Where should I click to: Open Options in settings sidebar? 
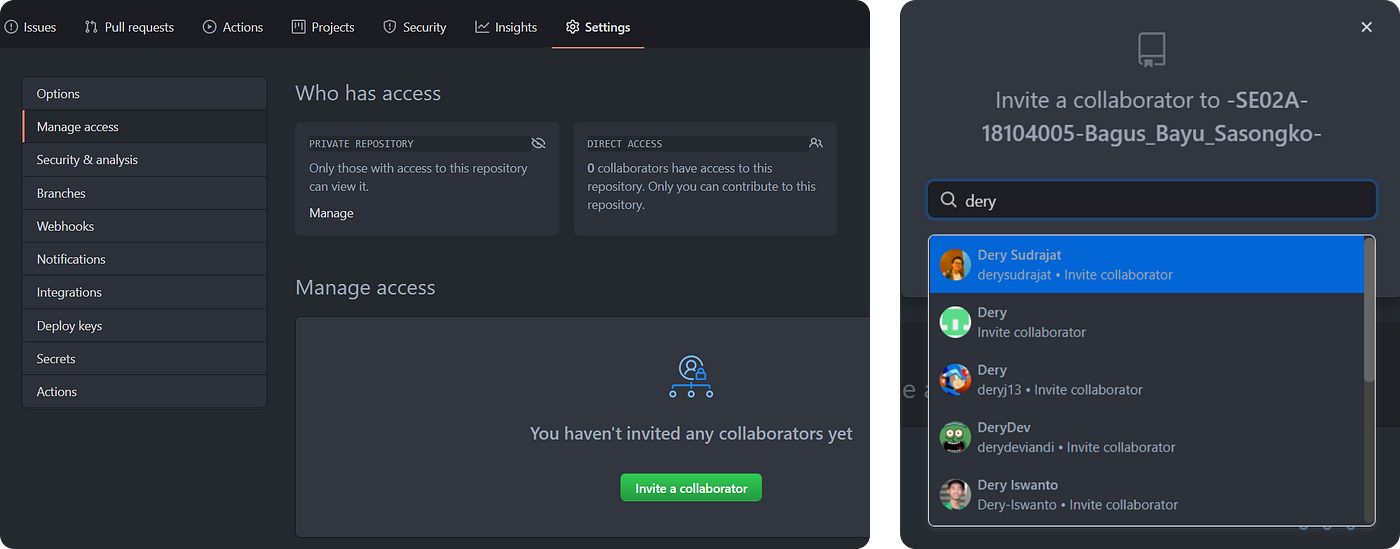145,94
